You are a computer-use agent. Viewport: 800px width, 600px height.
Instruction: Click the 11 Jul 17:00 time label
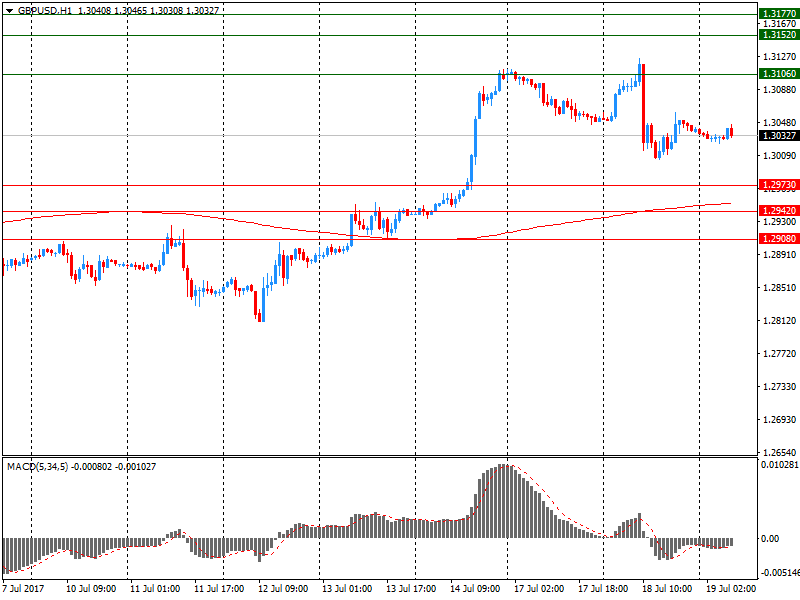219,588
